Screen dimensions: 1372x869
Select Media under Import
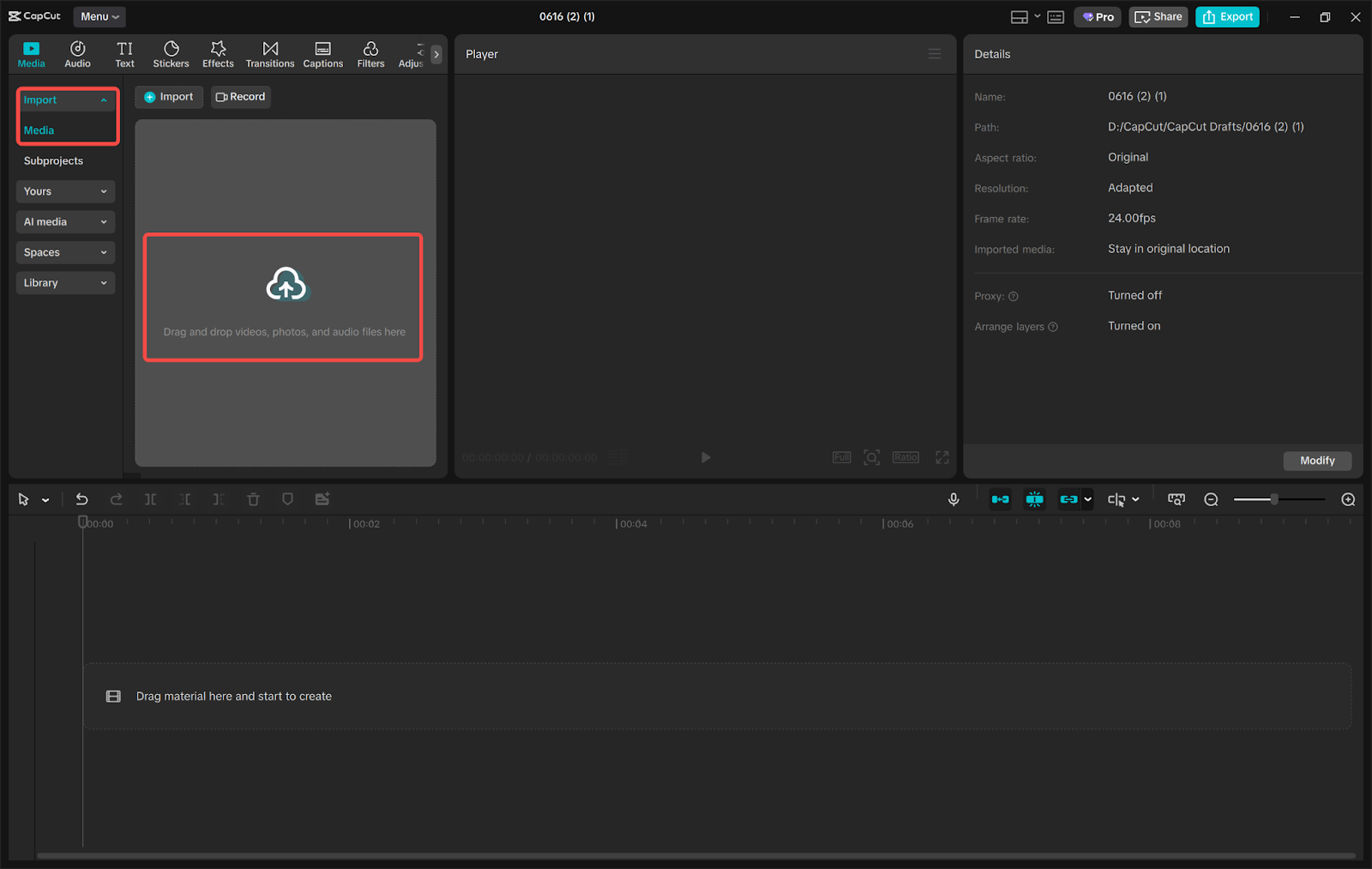pos(39,130)
